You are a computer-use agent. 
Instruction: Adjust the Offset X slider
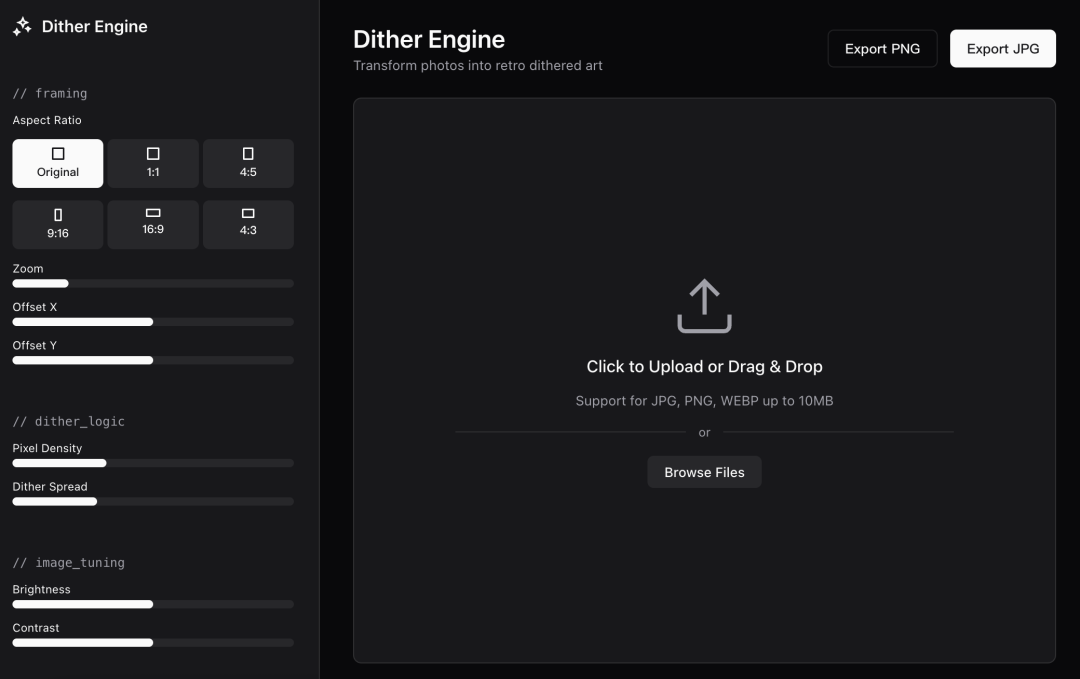[x=153, y=322]
